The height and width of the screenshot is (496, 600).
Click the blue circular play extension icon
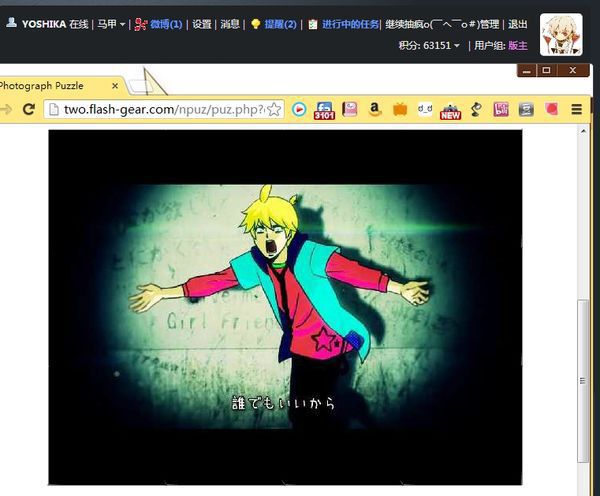coord(299,109)
